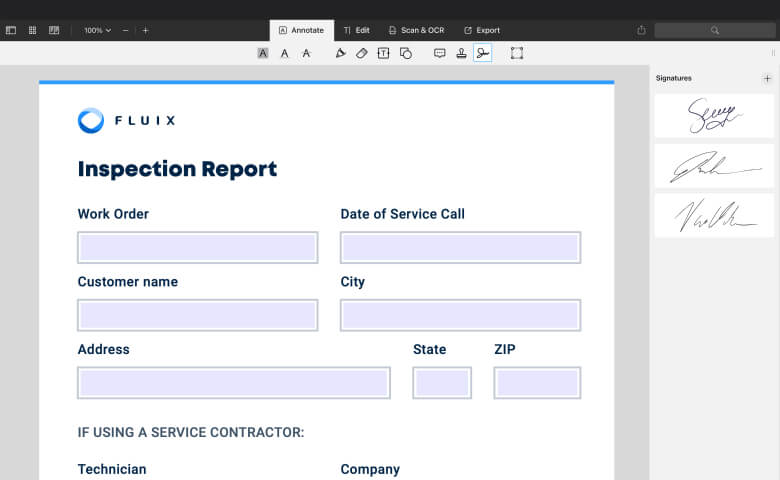Choose the selection area tool
780x480 pixels.
[x=517, y=53]
